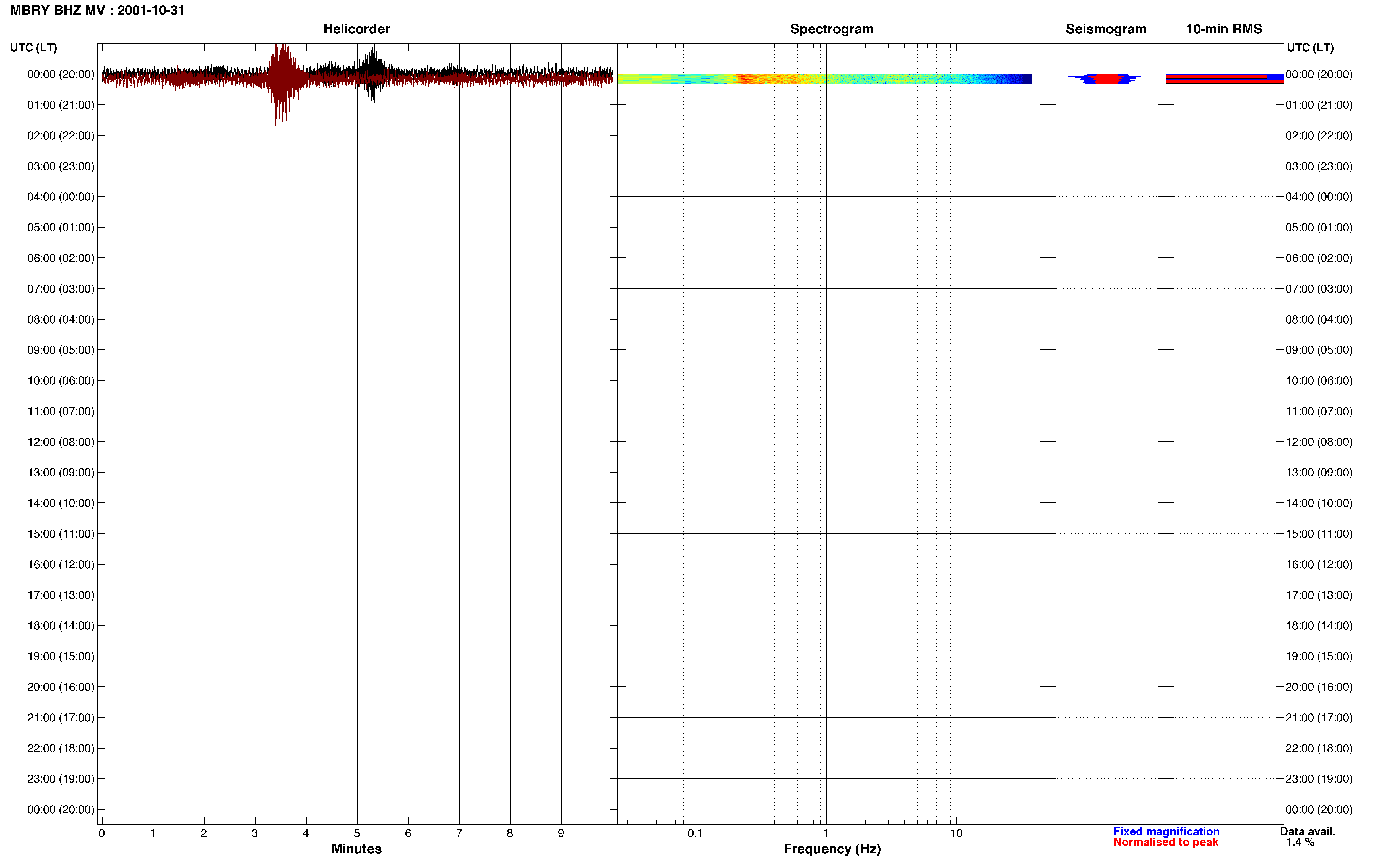Click '10:00 (06:00)' on Helicorder time axis
Viewport: 1388px width, 868px height.
61,380
